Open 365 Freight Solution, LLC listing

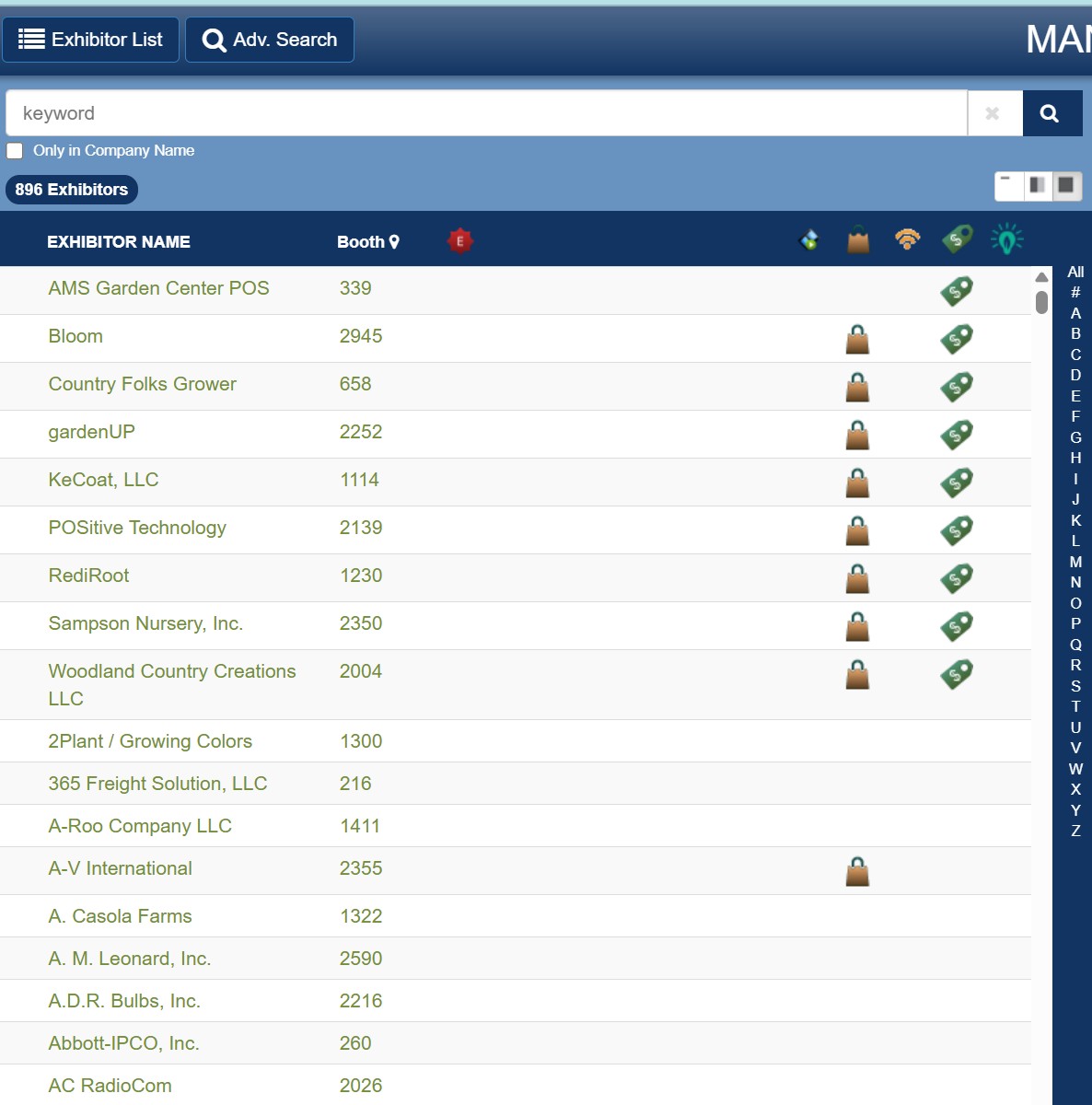pyautogui.click(x=157, y=784)
